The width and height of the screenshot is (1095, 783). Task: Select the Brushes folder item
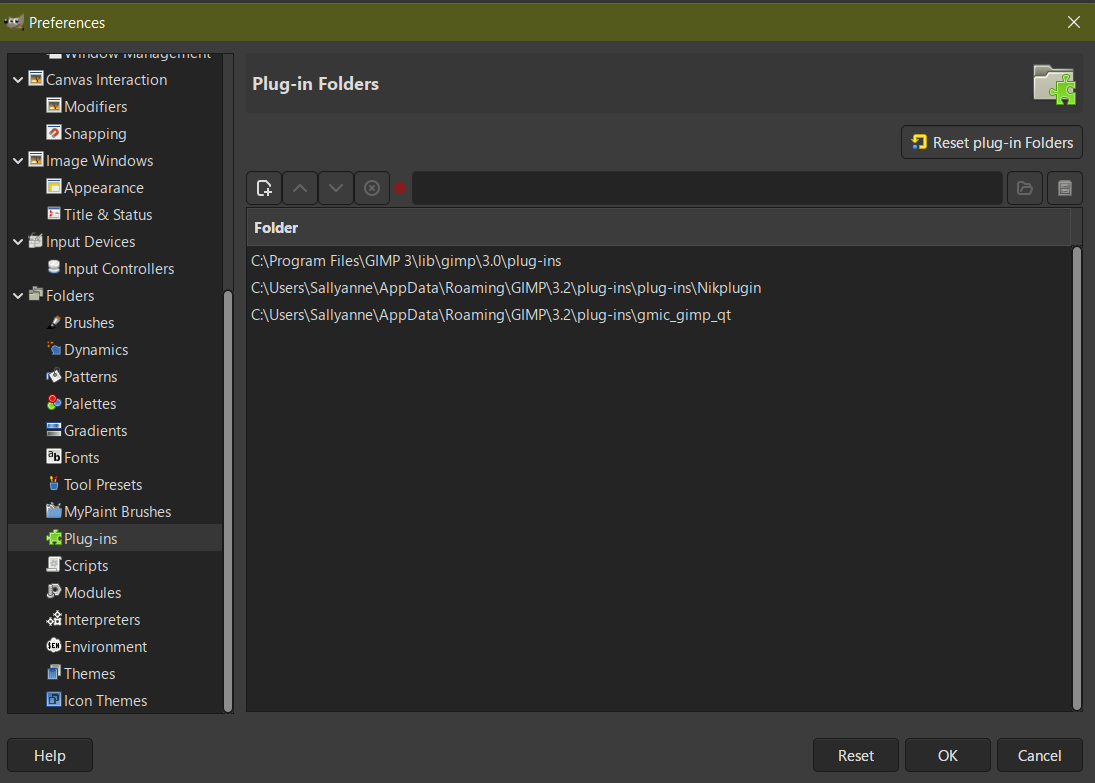click(x=89, y=323)
